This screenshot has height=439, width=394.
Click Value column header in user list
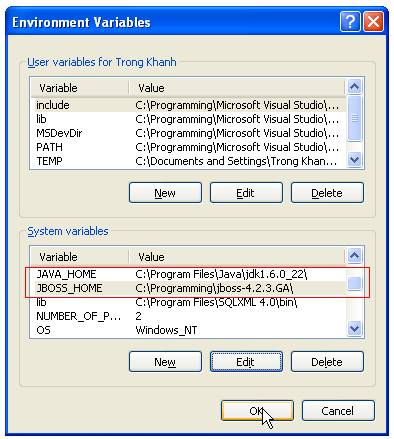tap(237, 88)
